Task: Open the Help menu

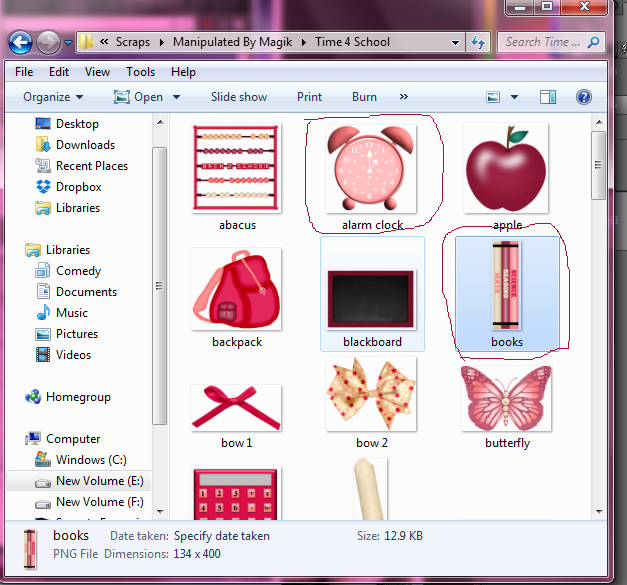Action: tap(183, 72)
